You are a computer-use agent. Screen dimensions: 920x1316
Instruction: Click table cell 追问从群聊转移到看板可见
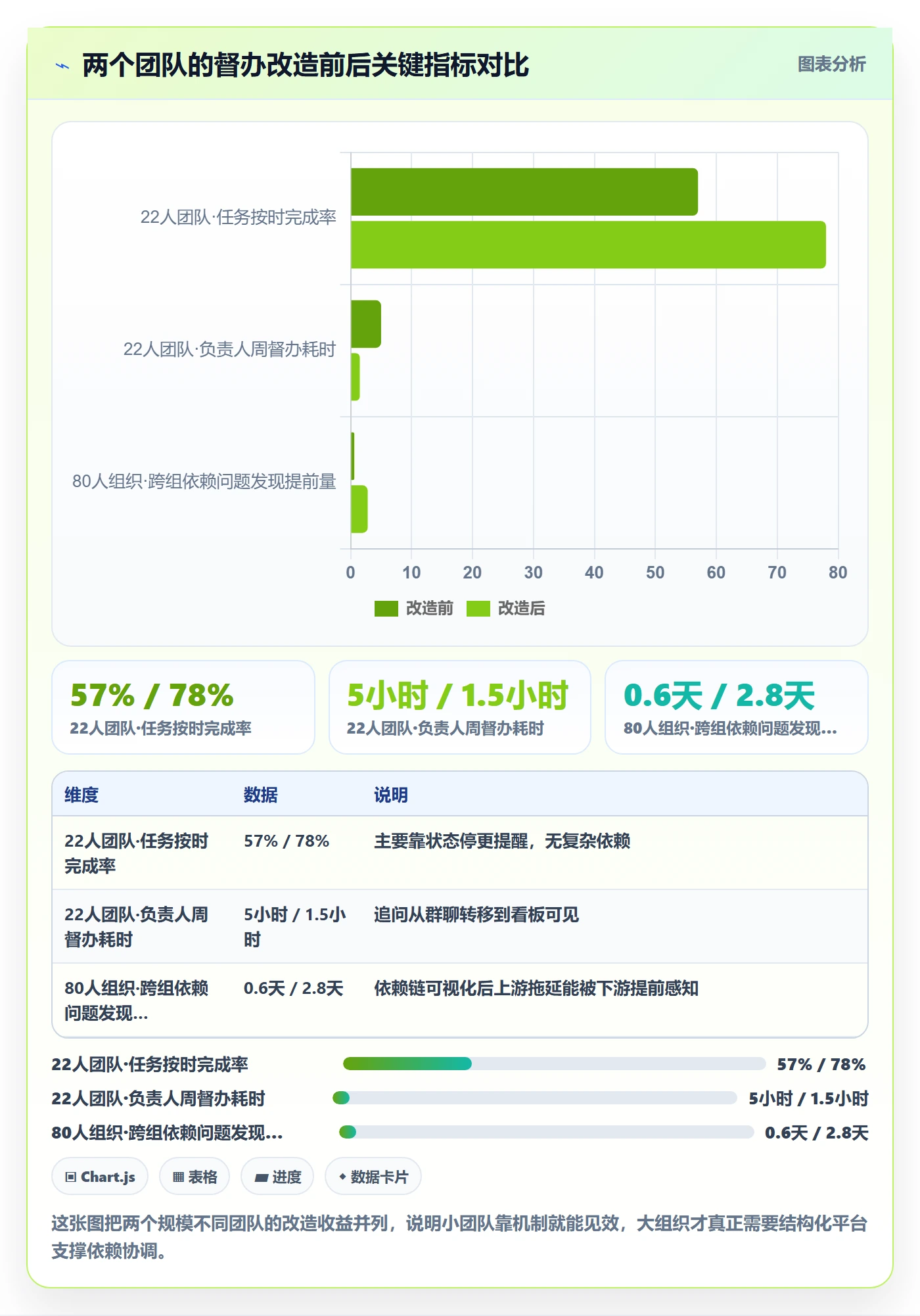(x=476, y=914)
